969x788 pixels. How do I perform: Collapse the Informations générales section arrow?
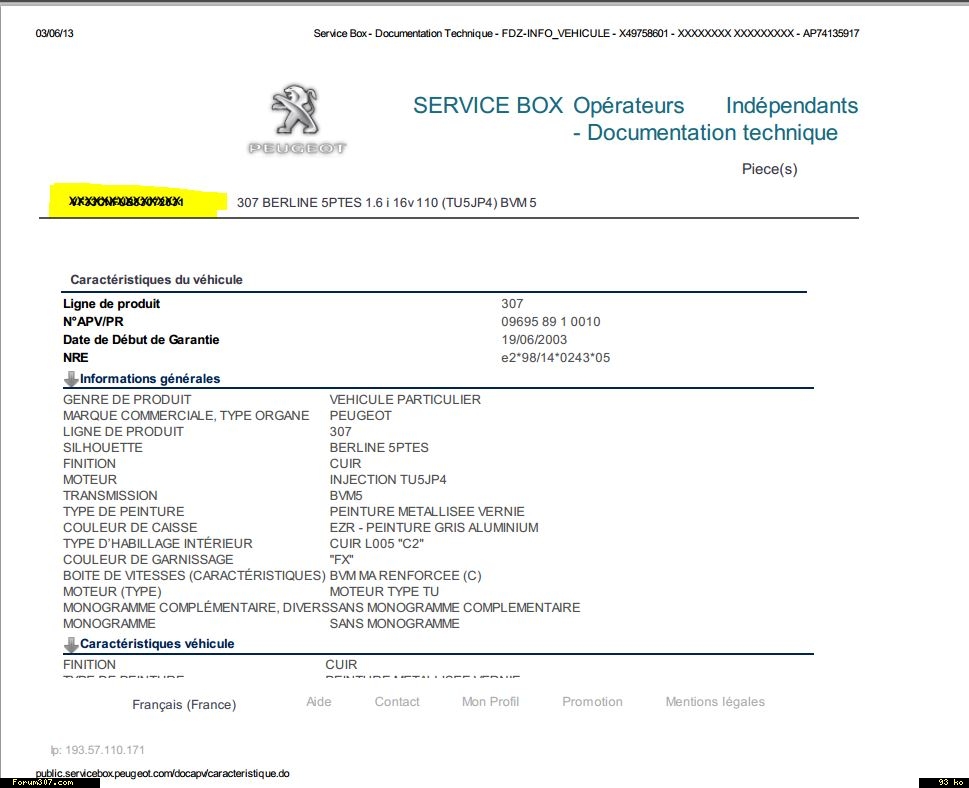tap(71, 379)
